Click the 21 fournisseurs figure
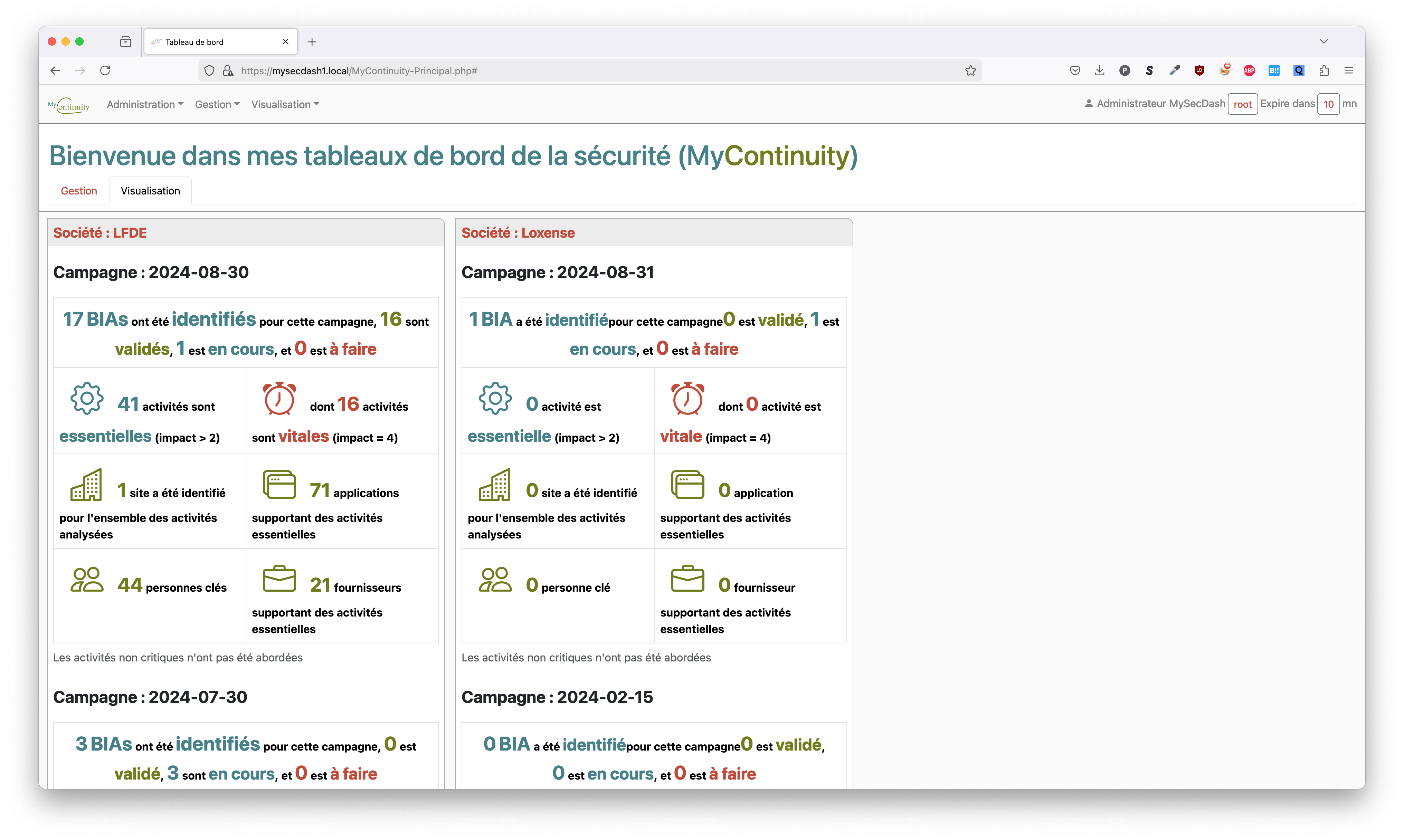This screenshot has width=1404, height=840. pyautogui.click(x=320, y=585)
